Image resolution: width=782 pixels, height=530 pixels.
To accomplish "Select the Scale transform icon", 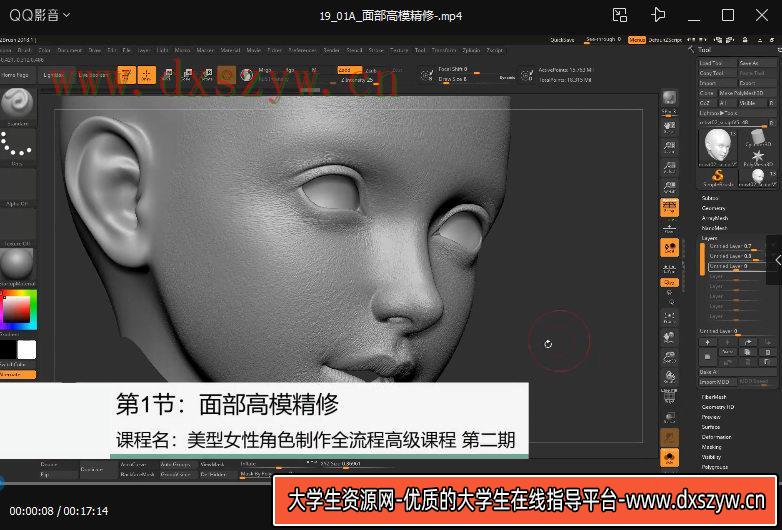I will (187, 75).
